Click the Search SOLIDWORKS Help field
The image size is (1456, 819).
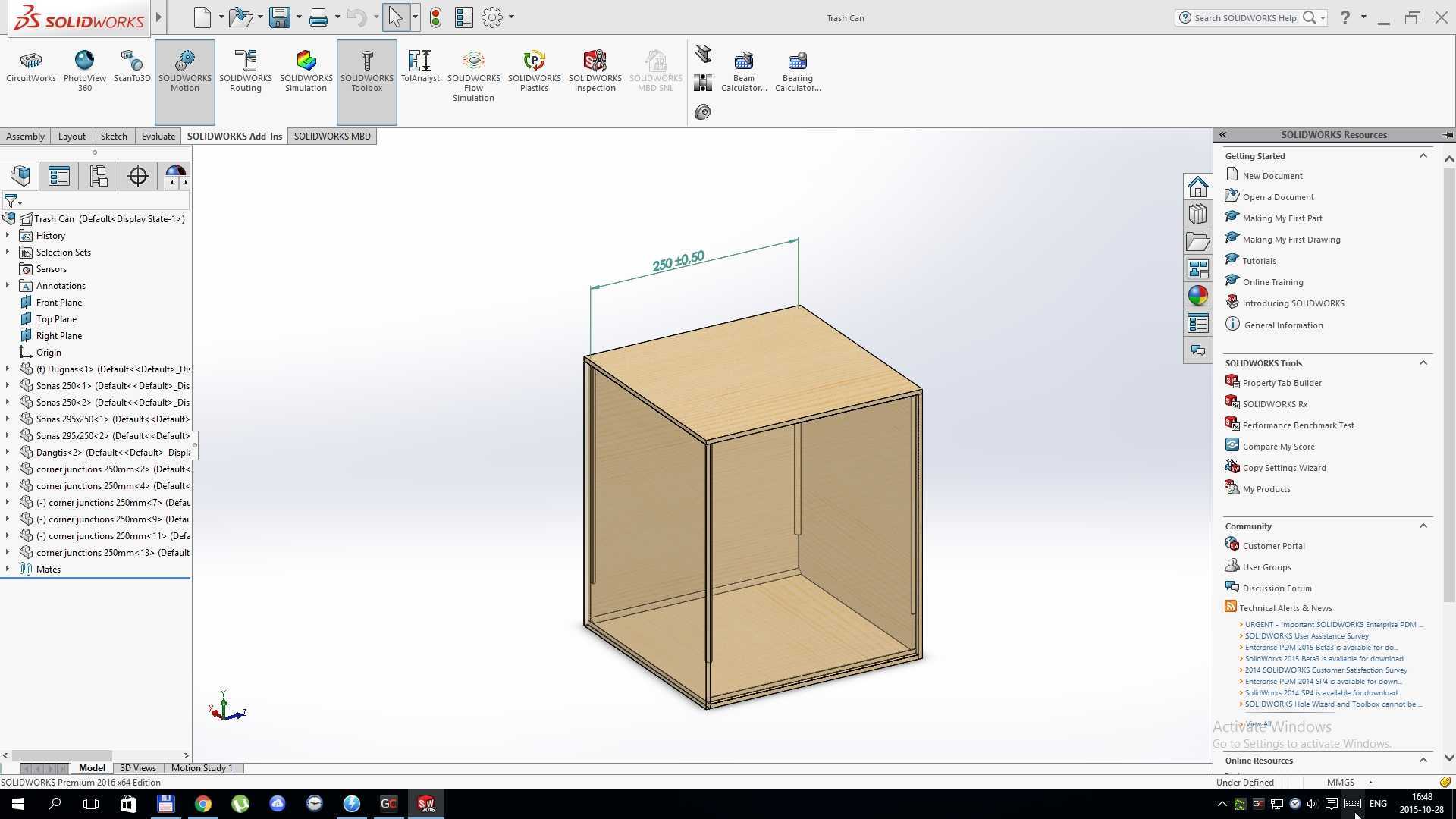pos(1247,17)
